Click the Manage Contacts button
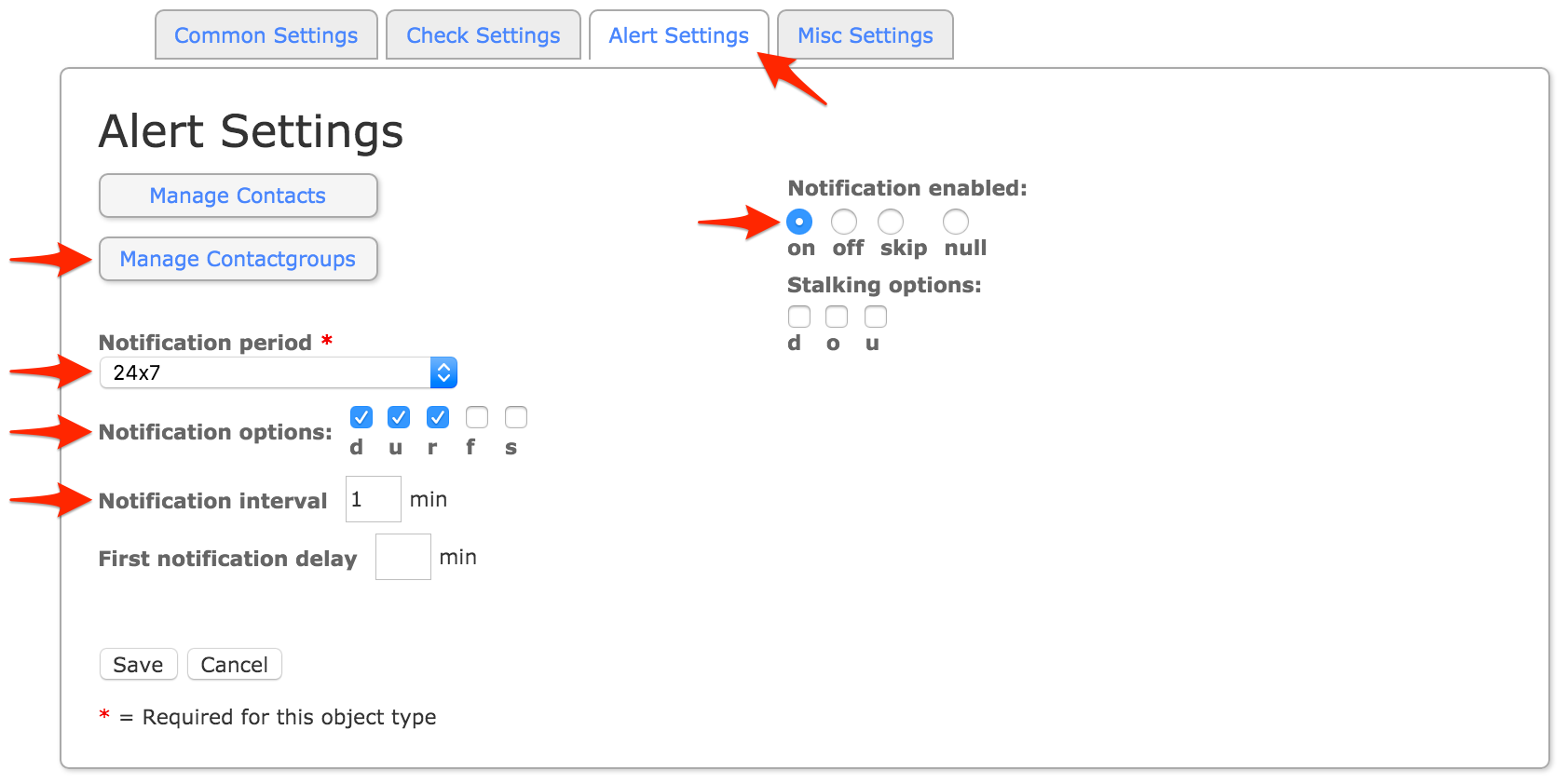 (238, 196)
